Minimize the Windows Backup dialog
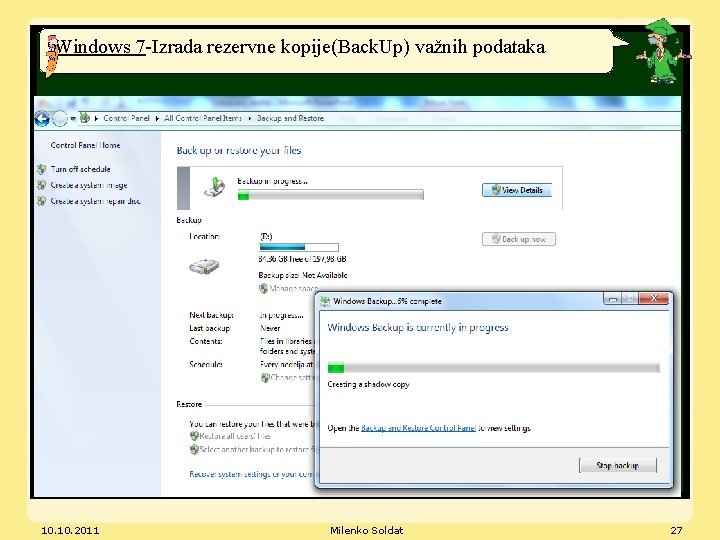Image resolution: width=720 pixels, height=540 pixels. (613, 299)
